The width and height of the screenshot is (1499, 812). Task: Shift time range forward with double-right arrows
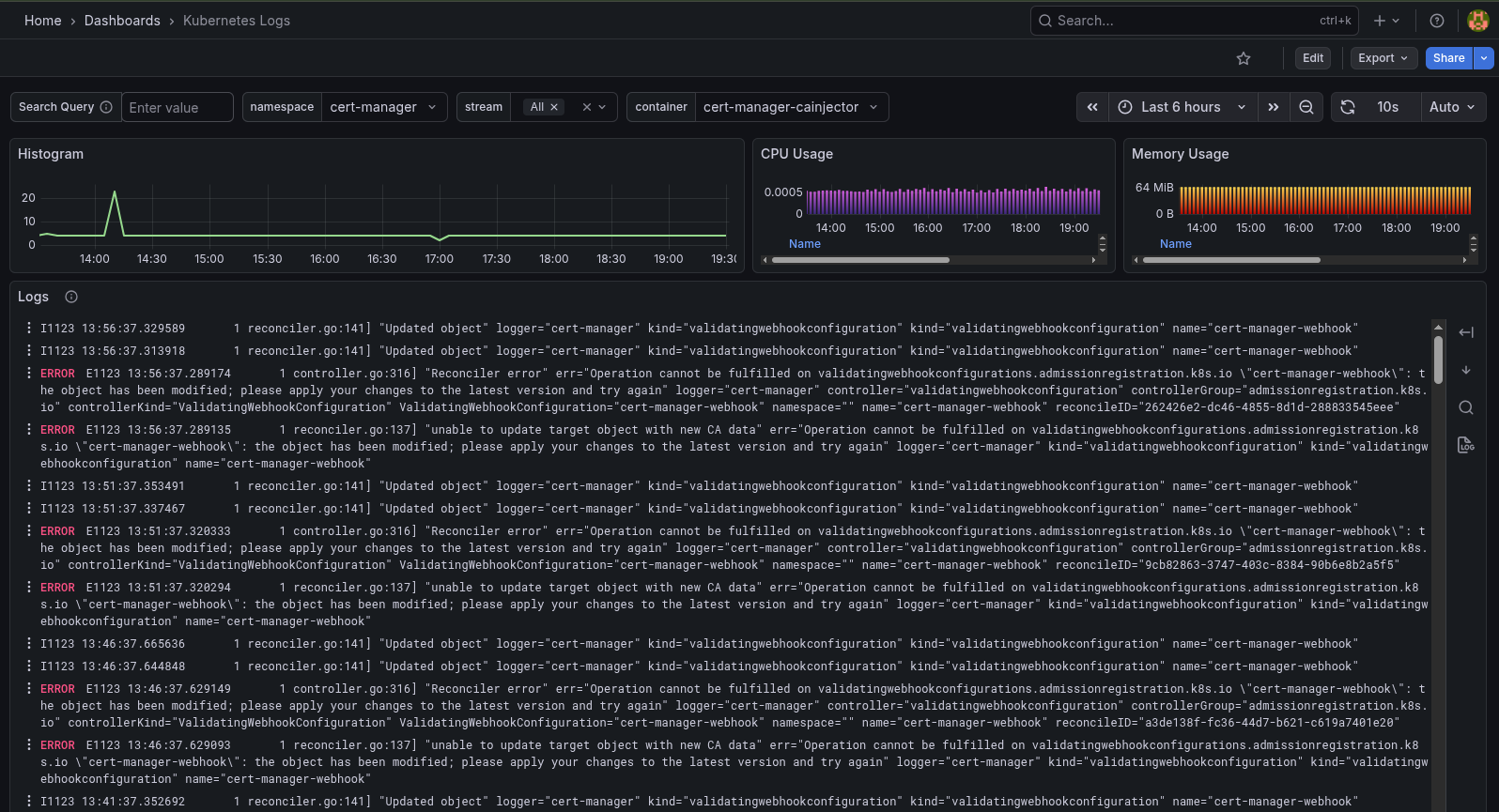(x=1273, y=107)
